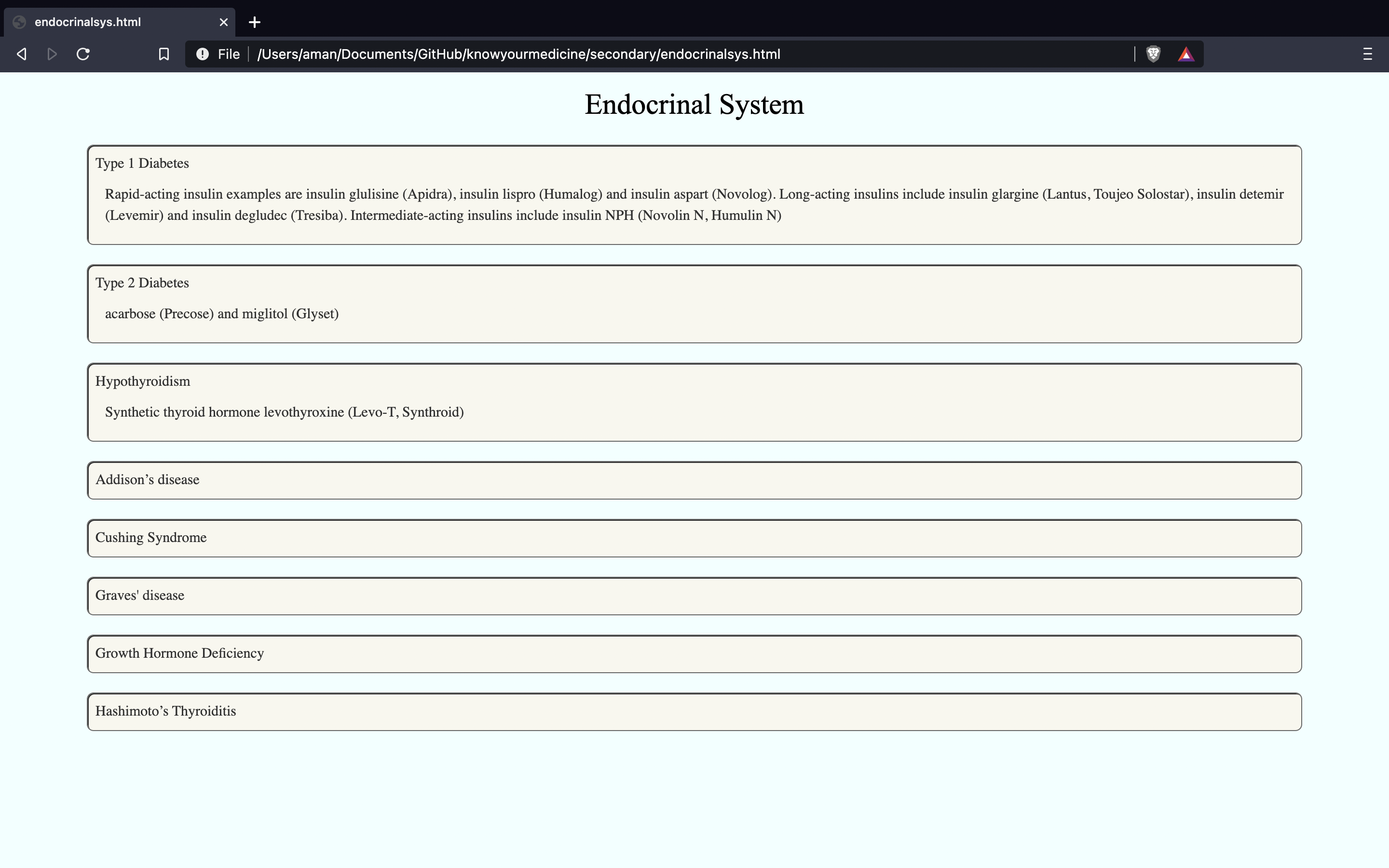Click the site info warning icon
Screen dimensions: 1389x868
(202, 54)
